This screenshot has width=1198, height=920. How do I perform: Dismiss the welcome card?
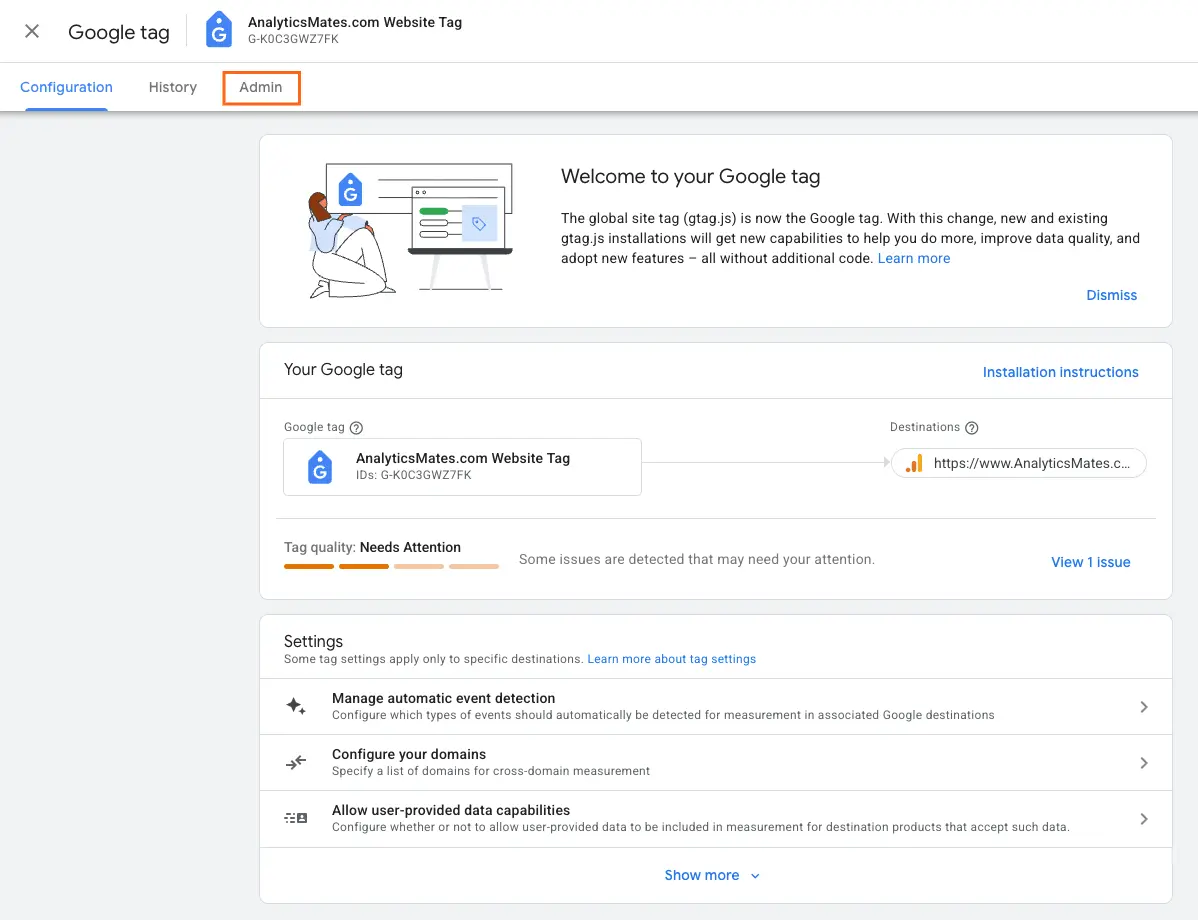tap(1112, 295)
